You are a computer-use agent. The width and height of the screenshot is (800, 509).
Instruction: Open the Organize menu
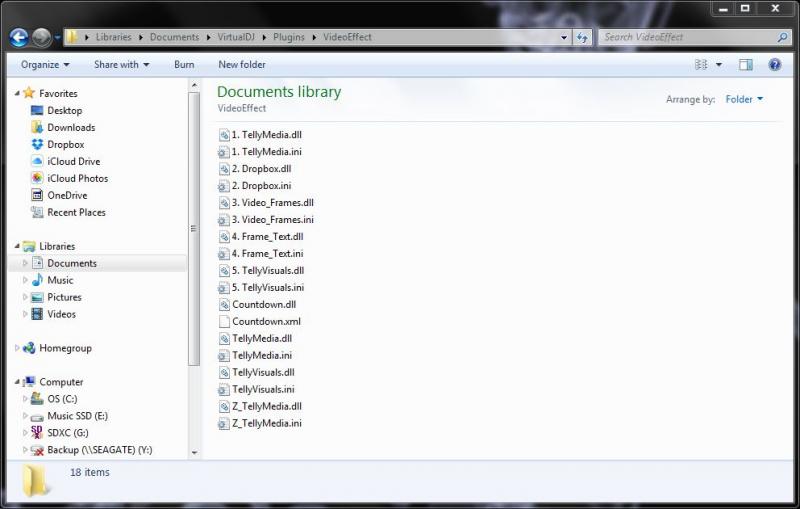[45, 65]
